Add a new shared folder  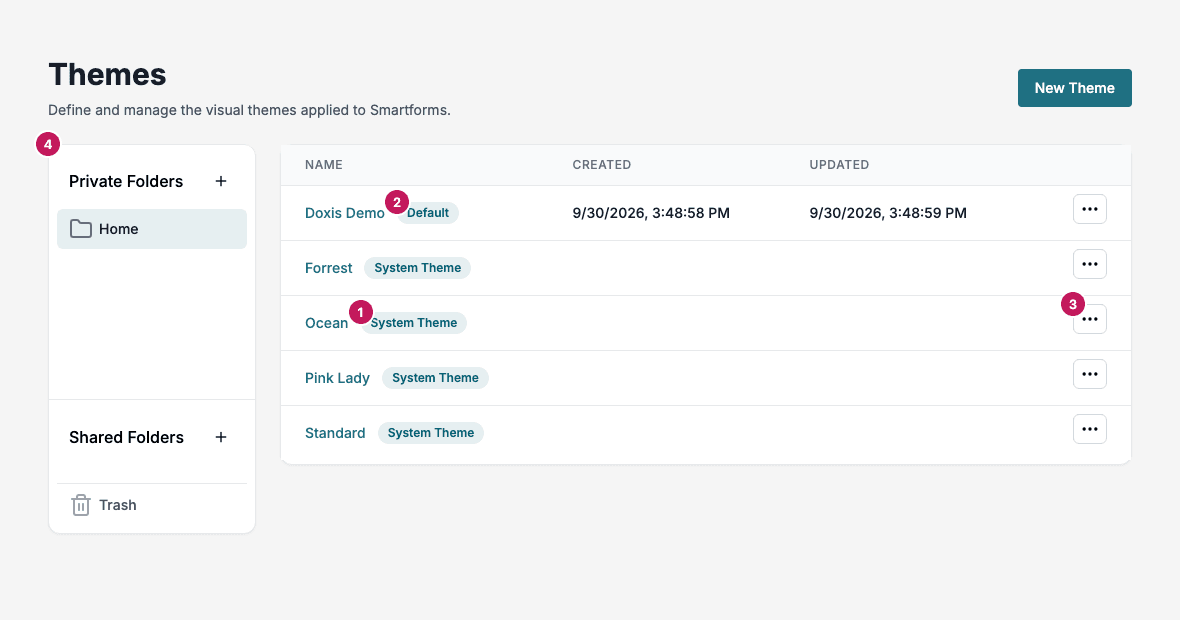[x=220, y=437]
